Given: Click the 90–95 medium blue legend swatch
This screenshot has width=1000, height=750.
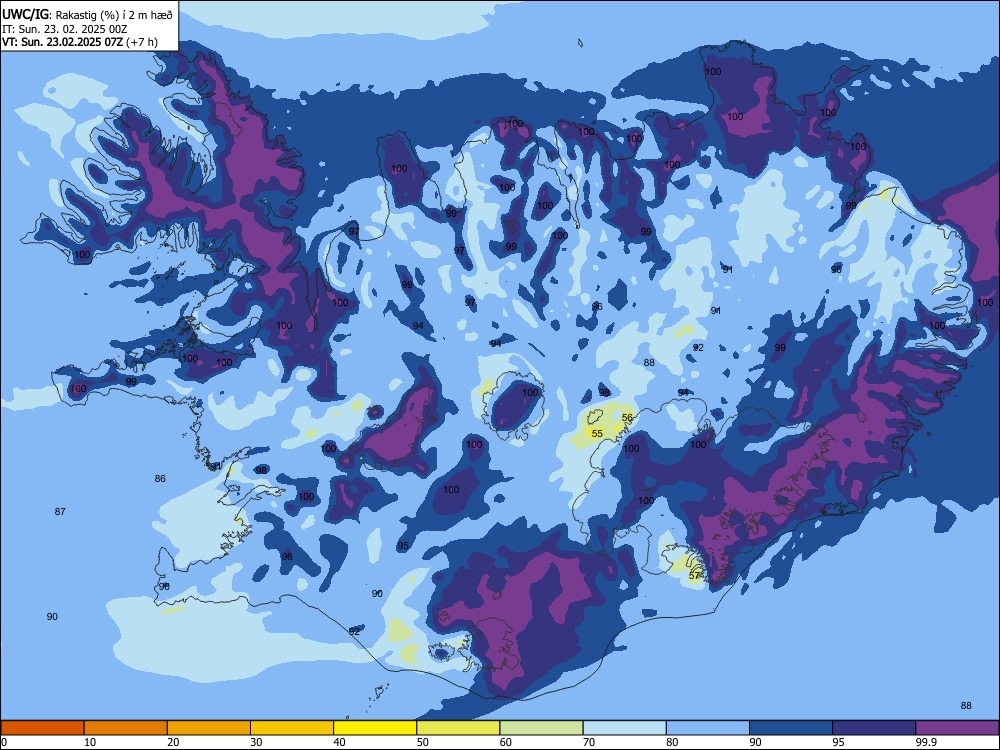Looking at the screenshot, I should tap(791, 728).
